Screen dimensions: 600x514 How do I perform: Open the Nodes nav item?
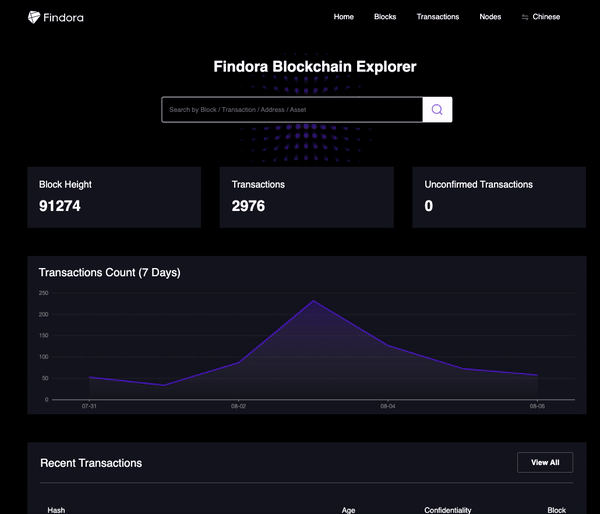click(x=490, y=17)
